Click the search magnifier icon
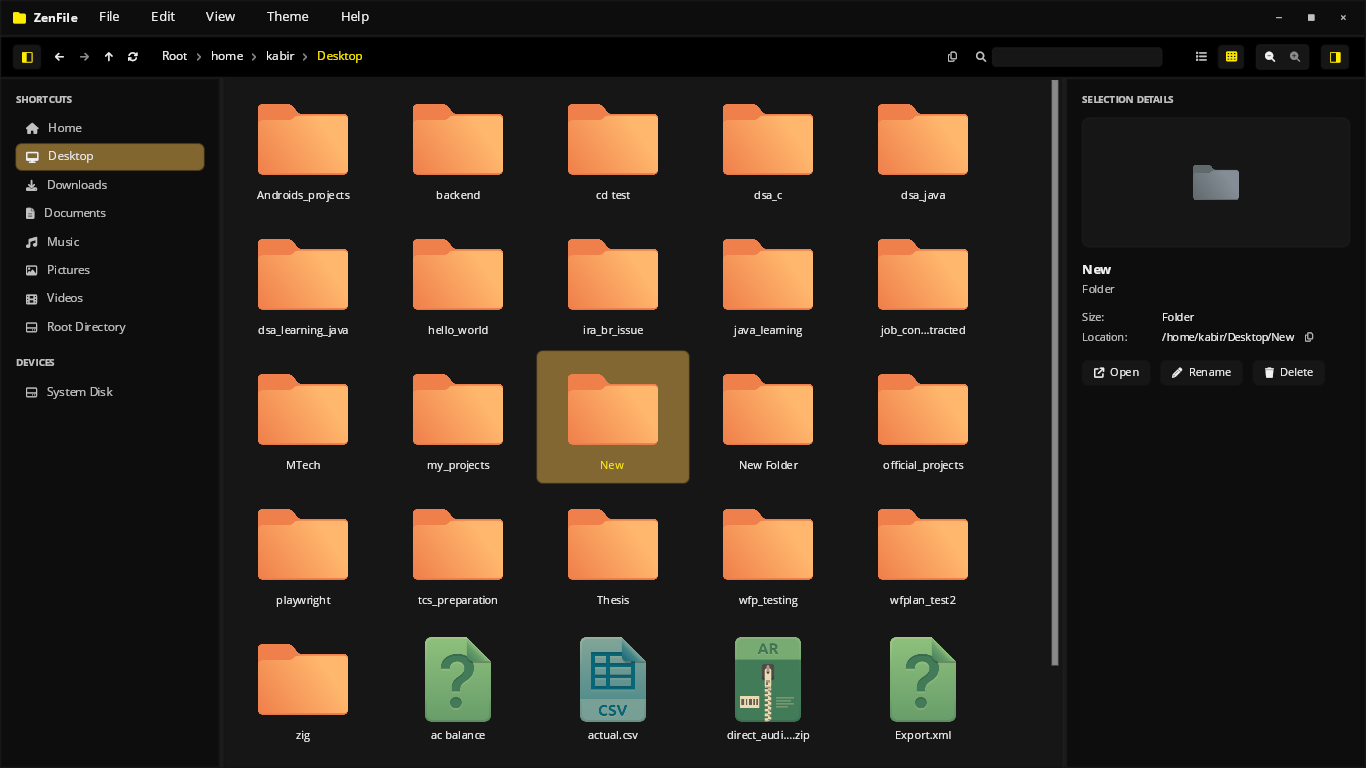Screen dimensions: 1366x768 point(981,57)
